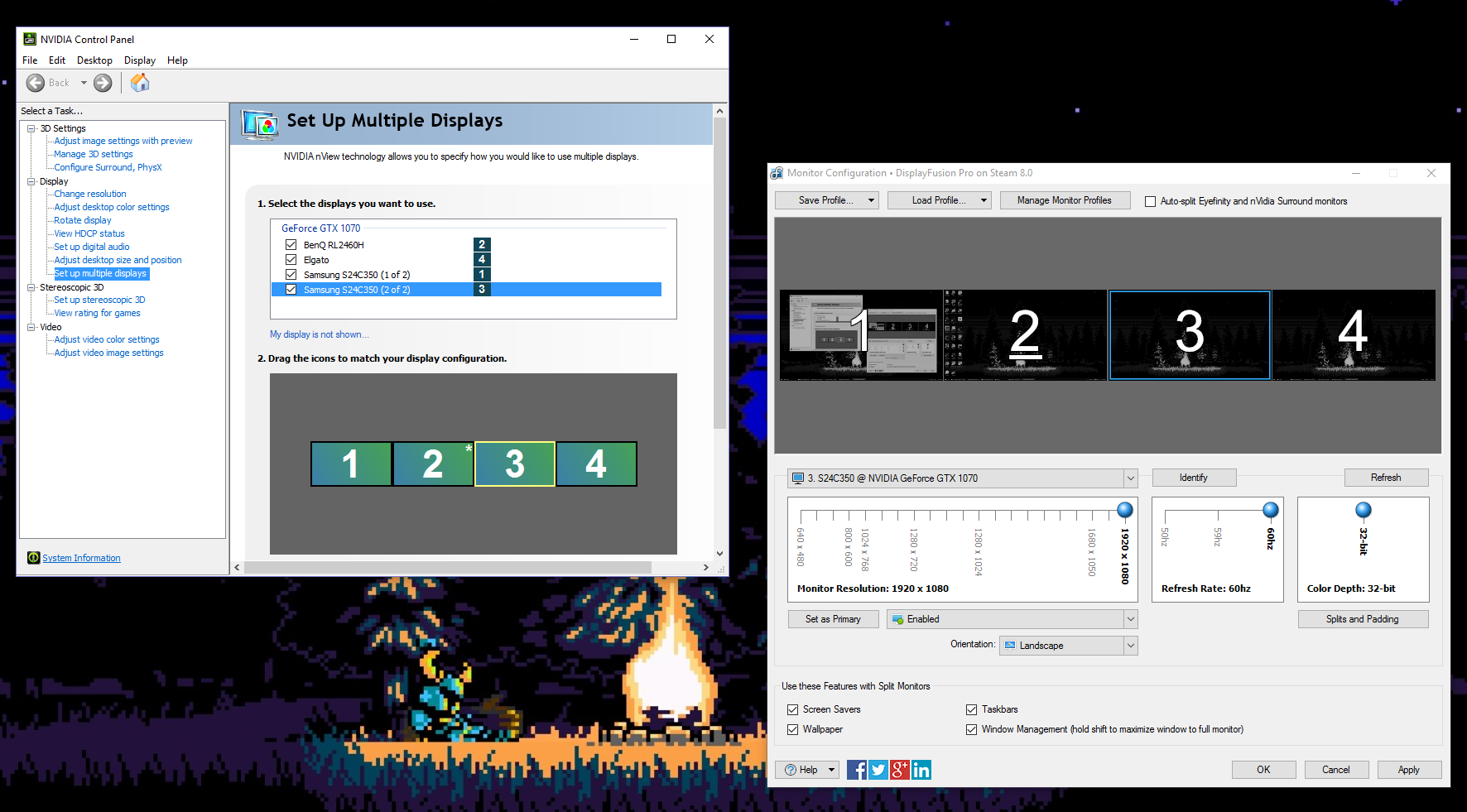Screen dimensions: 1467x812
Task: Open File menu in NVIDIA Control Panel
Action: (30, 60)
